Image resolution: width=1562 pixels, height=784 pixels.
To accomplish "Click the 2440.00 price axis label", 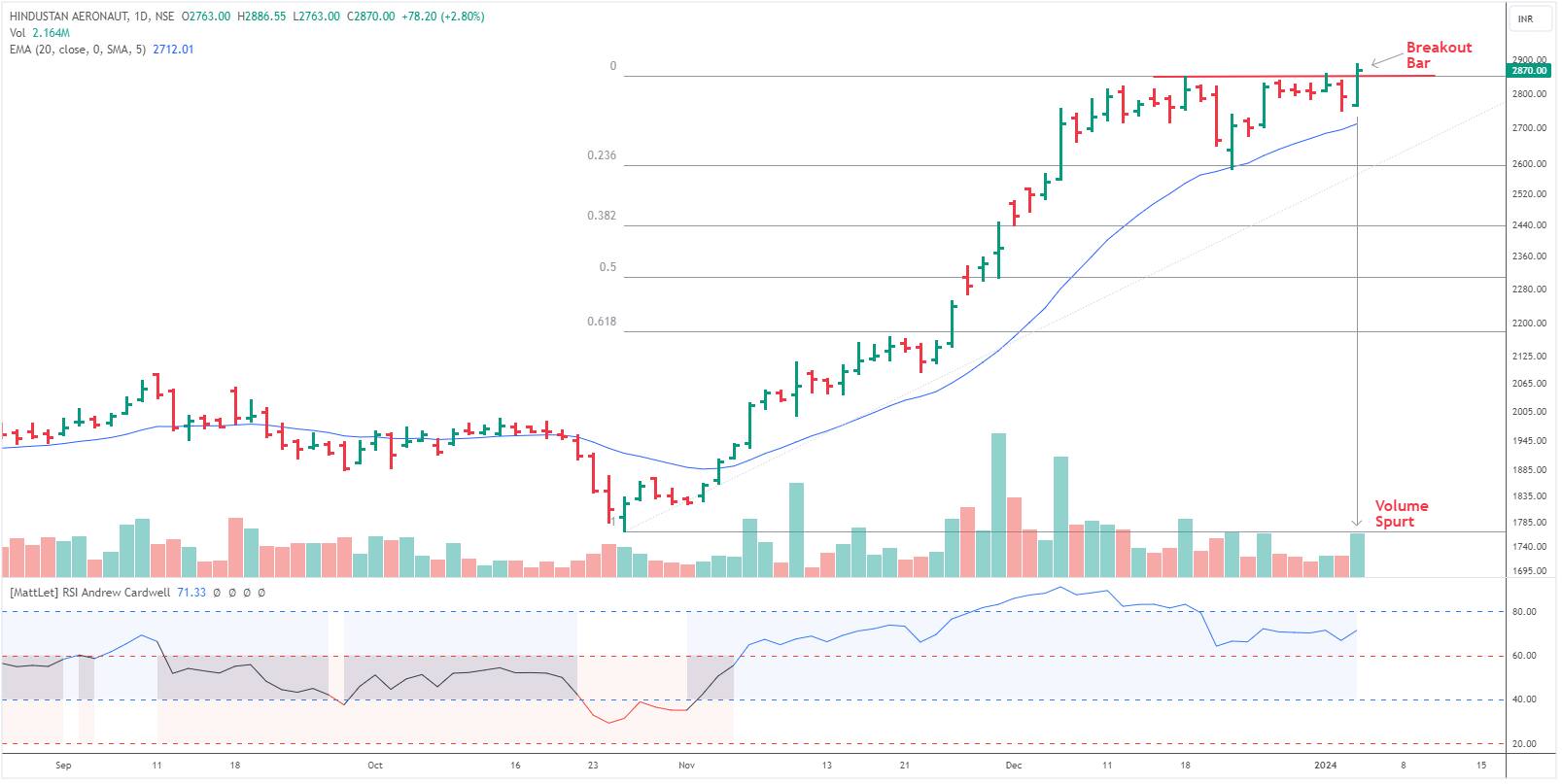I will pos(1529,225).
